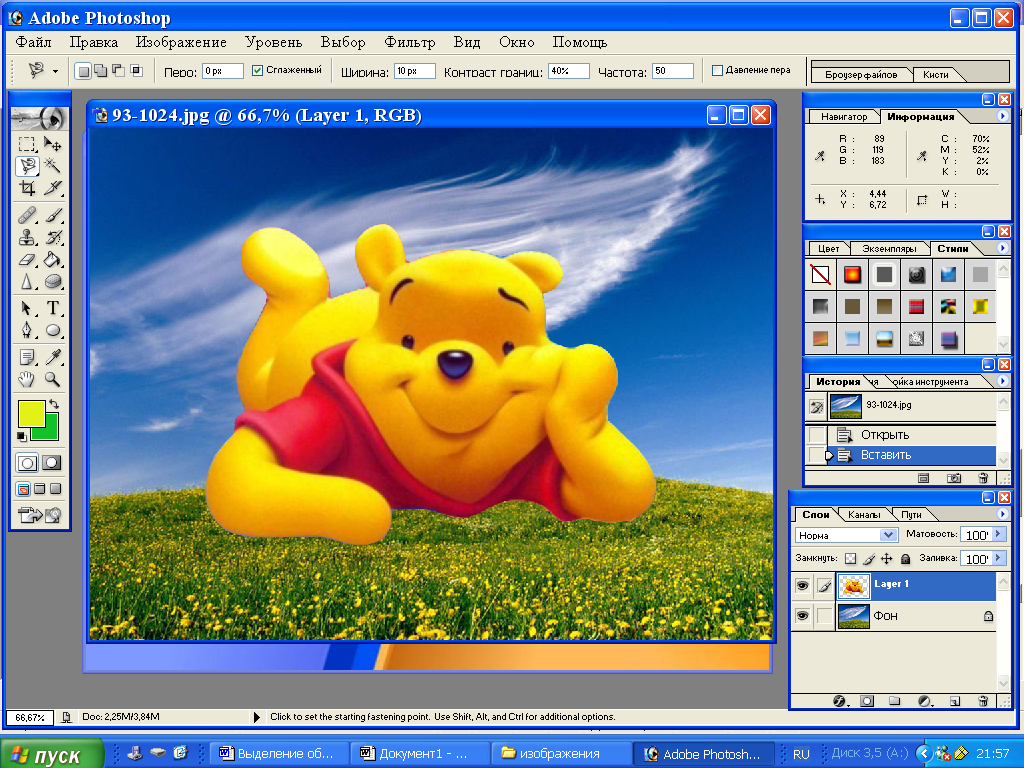1024x768 pixels.
Task: Swap foreground and background colors
Action: [x=54, y=405]
